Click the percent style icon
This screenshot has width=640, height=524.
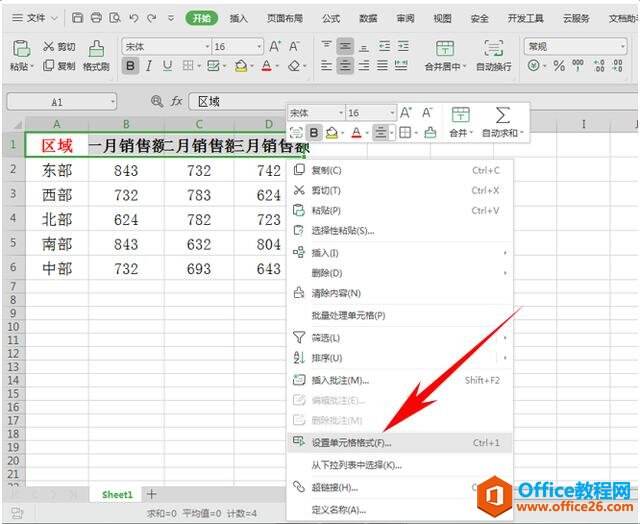point(559,66)
